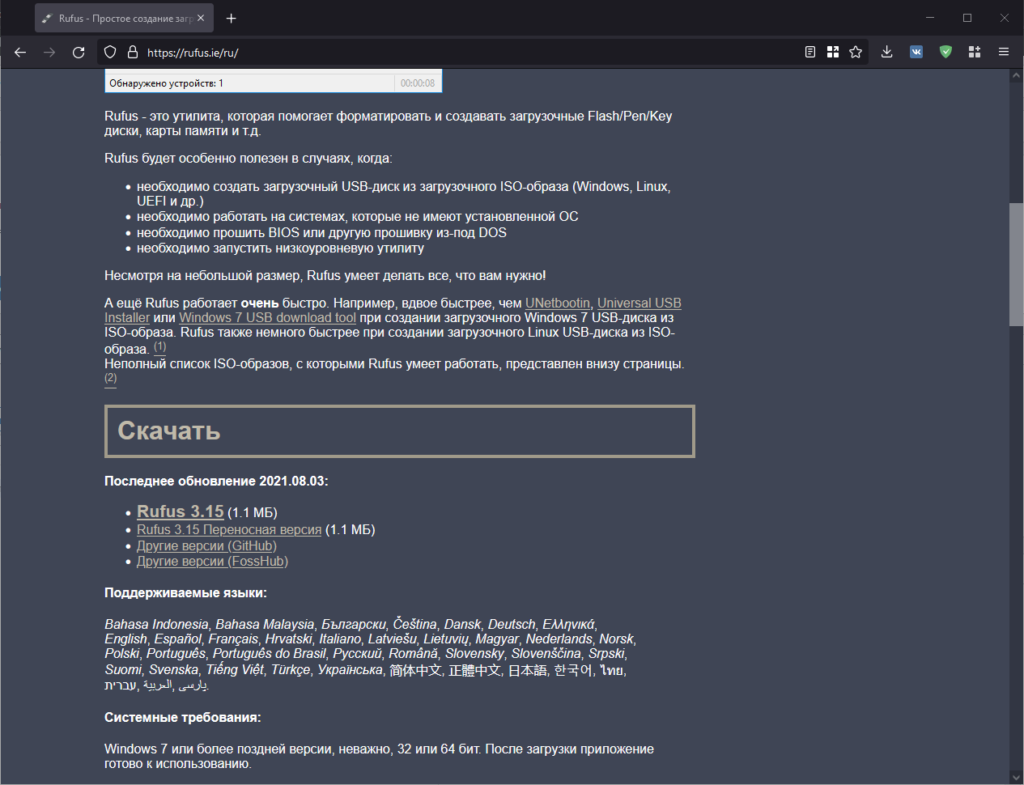Reload the Rufus page

(x=78, y=52)
